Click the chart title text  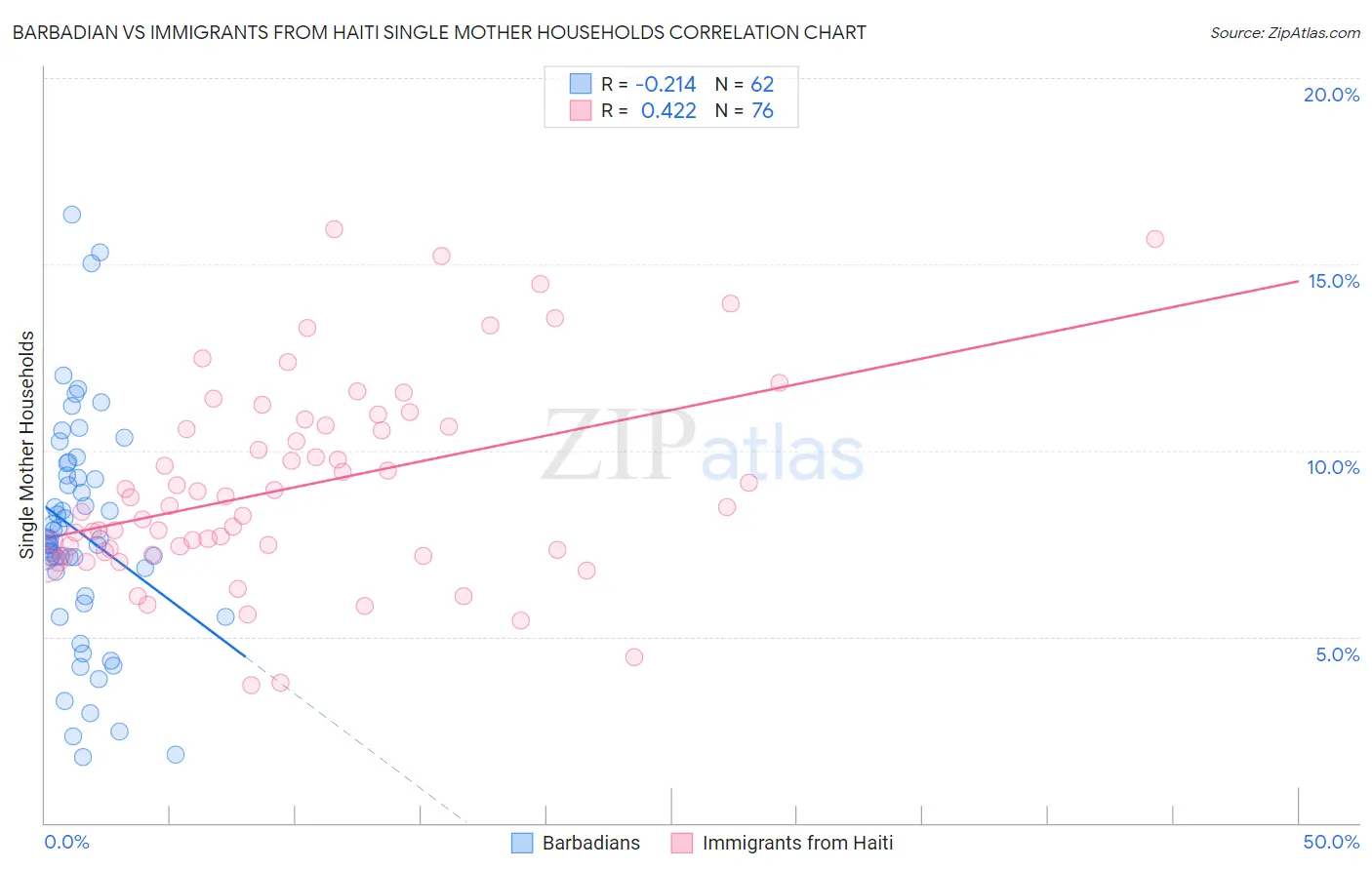[439, 32]
